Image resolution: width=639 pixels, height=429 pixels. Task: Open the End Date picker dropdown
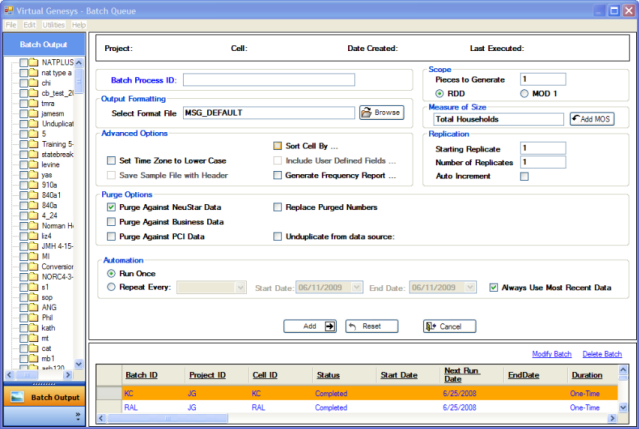(471, 287)
